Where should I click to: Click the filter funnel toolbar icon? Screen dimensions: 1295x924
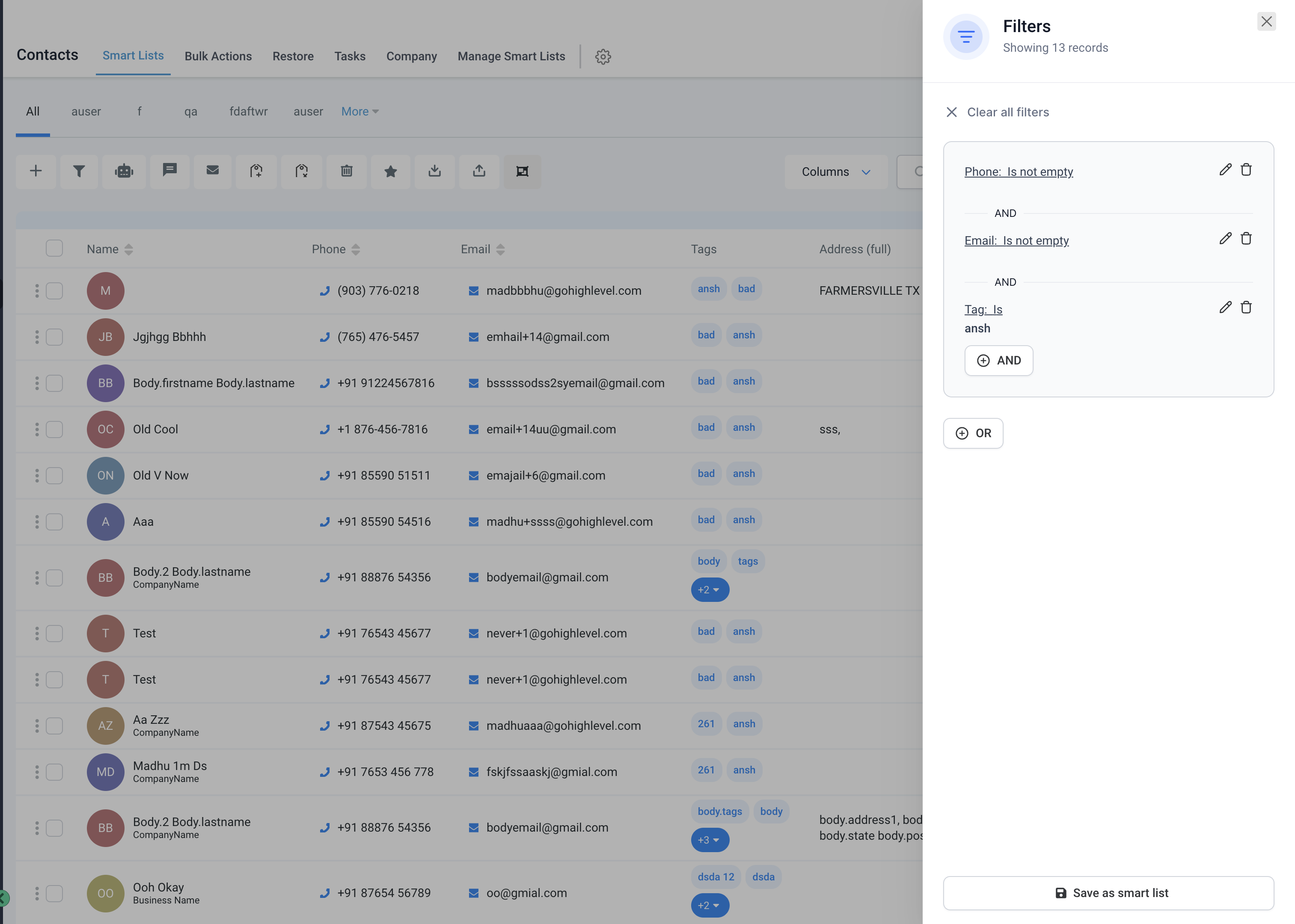click(x=79, y=171)
